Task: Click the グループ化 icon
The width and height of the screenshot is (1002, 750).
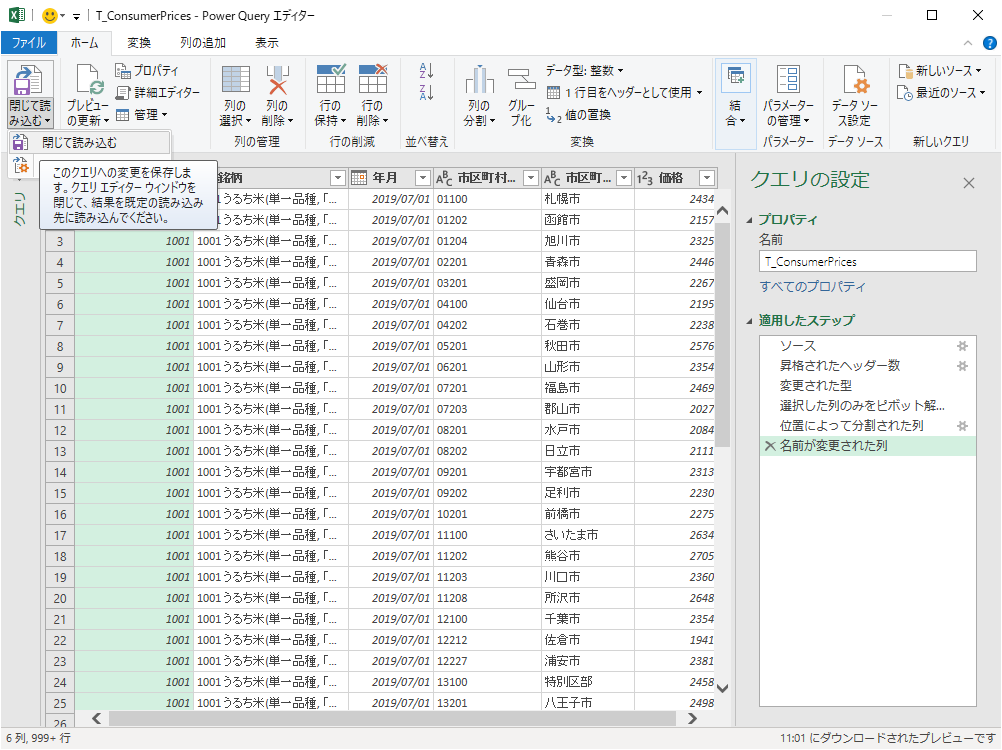Action: click(521, 84)
